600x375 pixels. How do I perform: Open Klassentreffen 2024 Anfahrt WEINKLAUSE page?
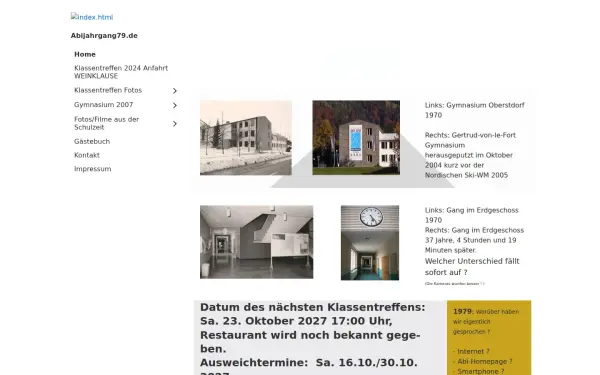click(121, 72)
